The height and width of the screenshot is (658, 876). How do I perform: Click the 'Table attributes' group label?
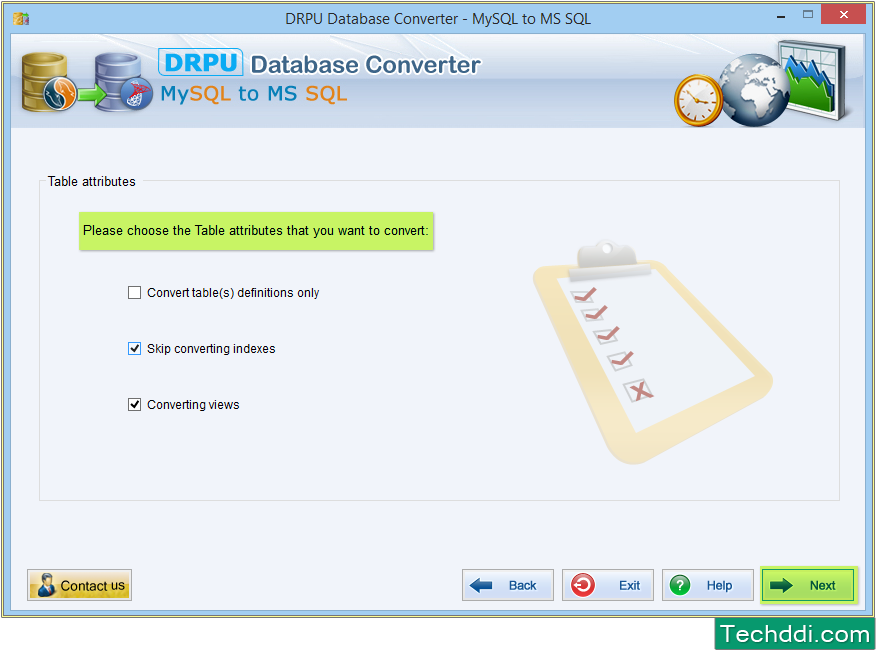[x=92, y=182]
